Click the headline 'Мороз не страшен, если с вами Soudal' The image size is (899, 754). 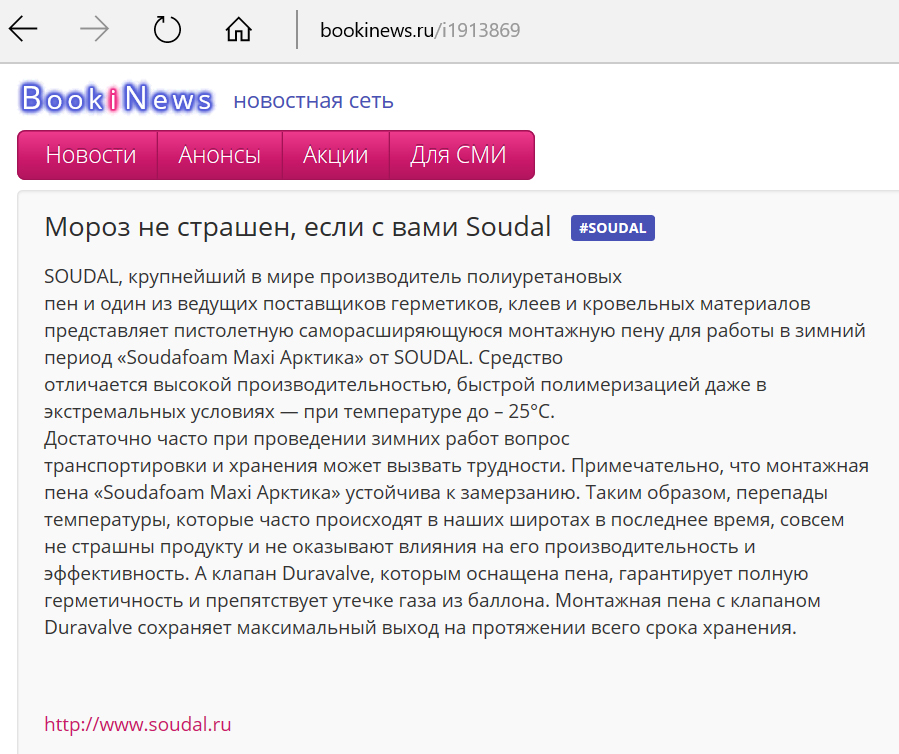tap(298, 227)
